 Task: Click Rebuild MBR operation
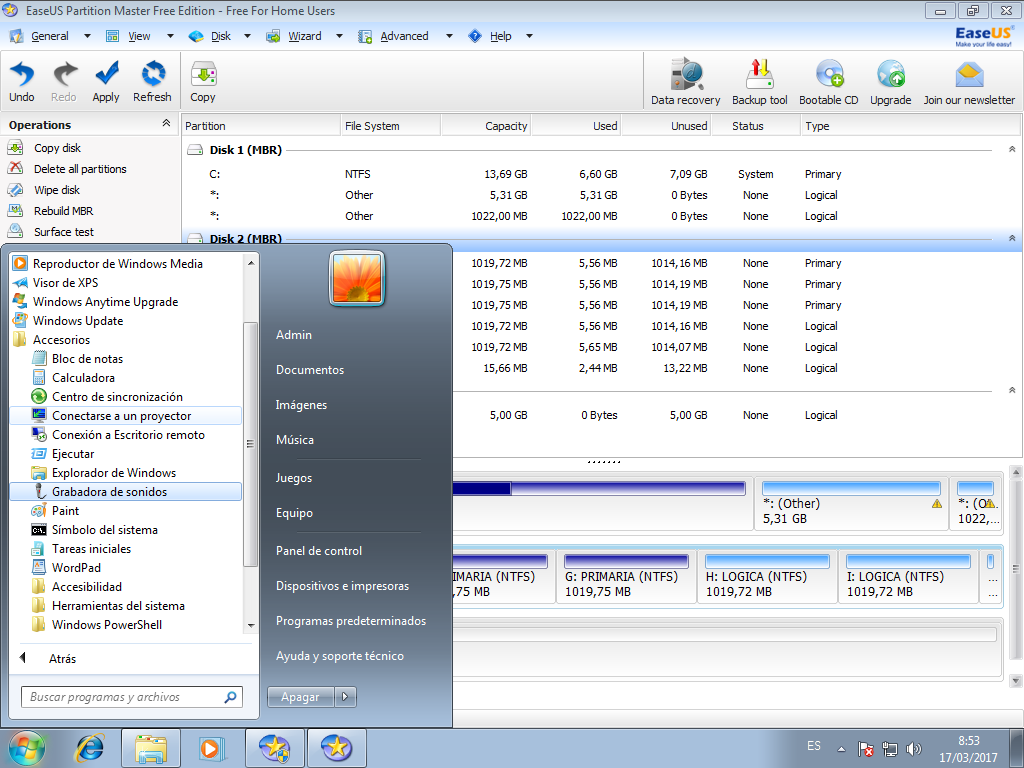(63, 211)
